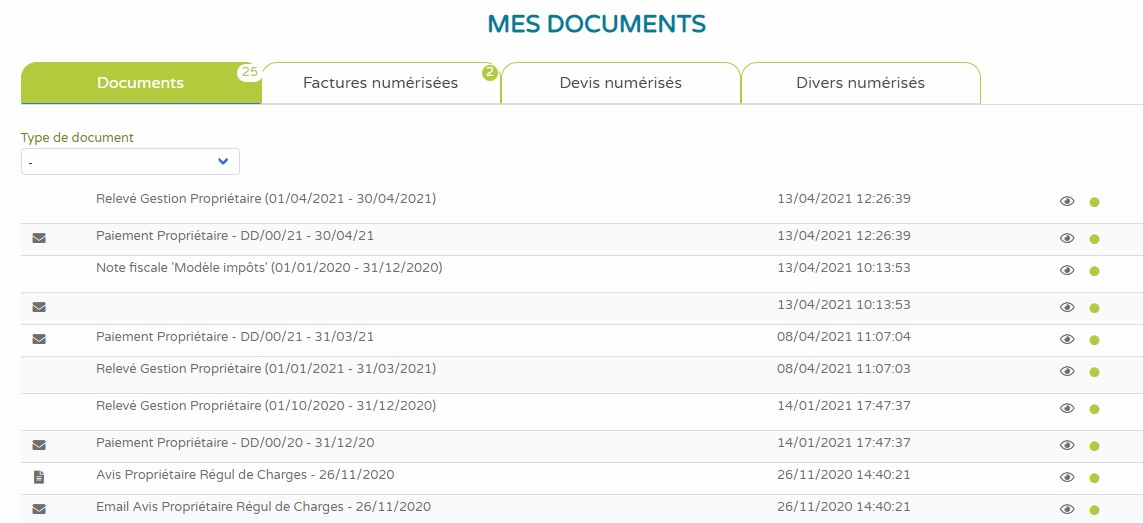Click envelope icon for Email Avis Propriétaire row

(x=39, y=509)
